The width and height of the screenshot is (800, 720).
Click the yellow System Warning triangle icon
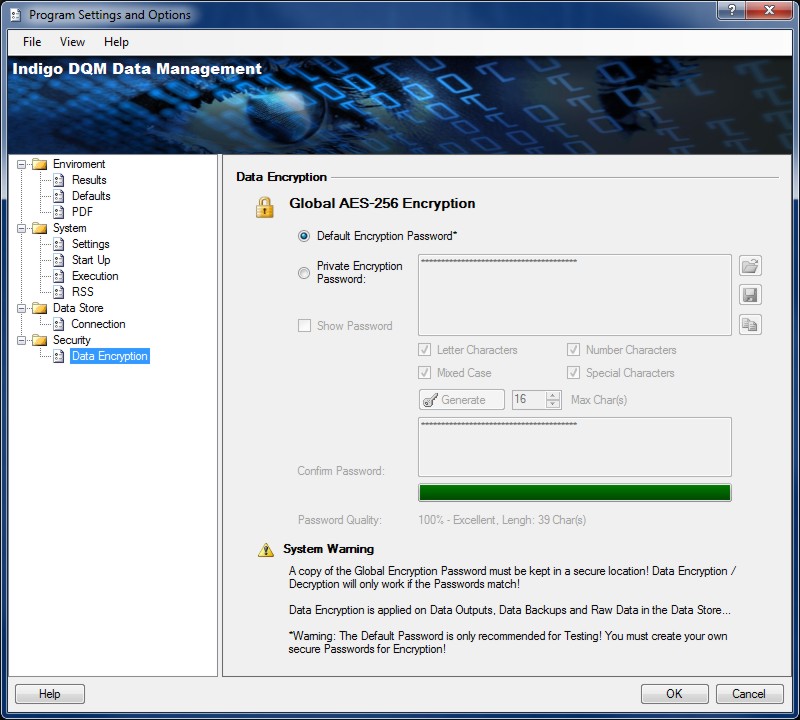266,550
